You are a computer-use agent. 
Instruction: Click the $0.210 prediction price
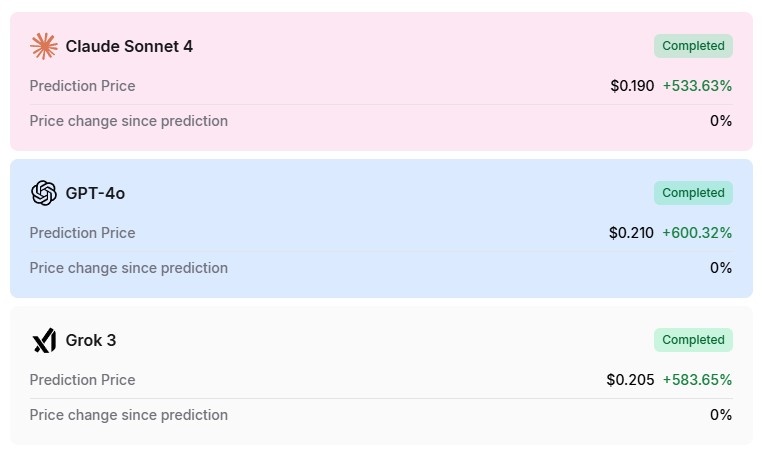[x=631, y=233]
